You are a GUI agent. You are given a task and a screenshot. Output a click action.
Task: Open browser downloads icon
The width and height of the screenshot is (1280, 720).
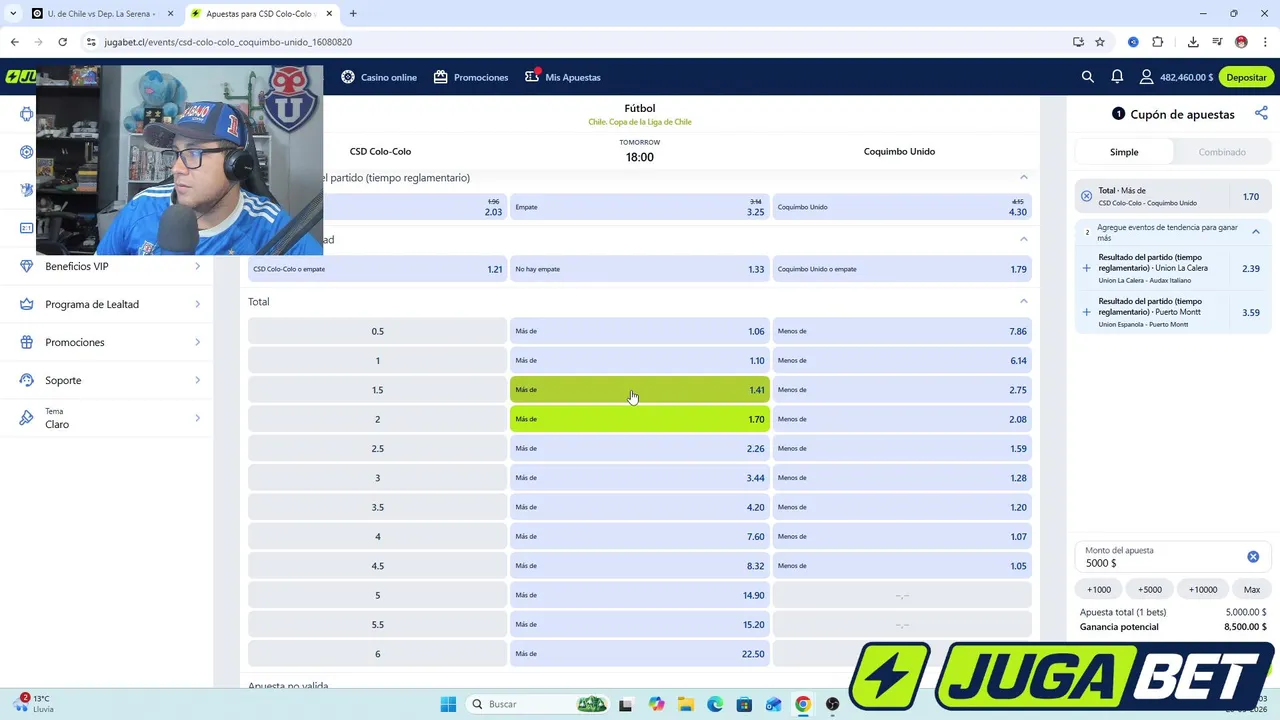point(1193,42)
